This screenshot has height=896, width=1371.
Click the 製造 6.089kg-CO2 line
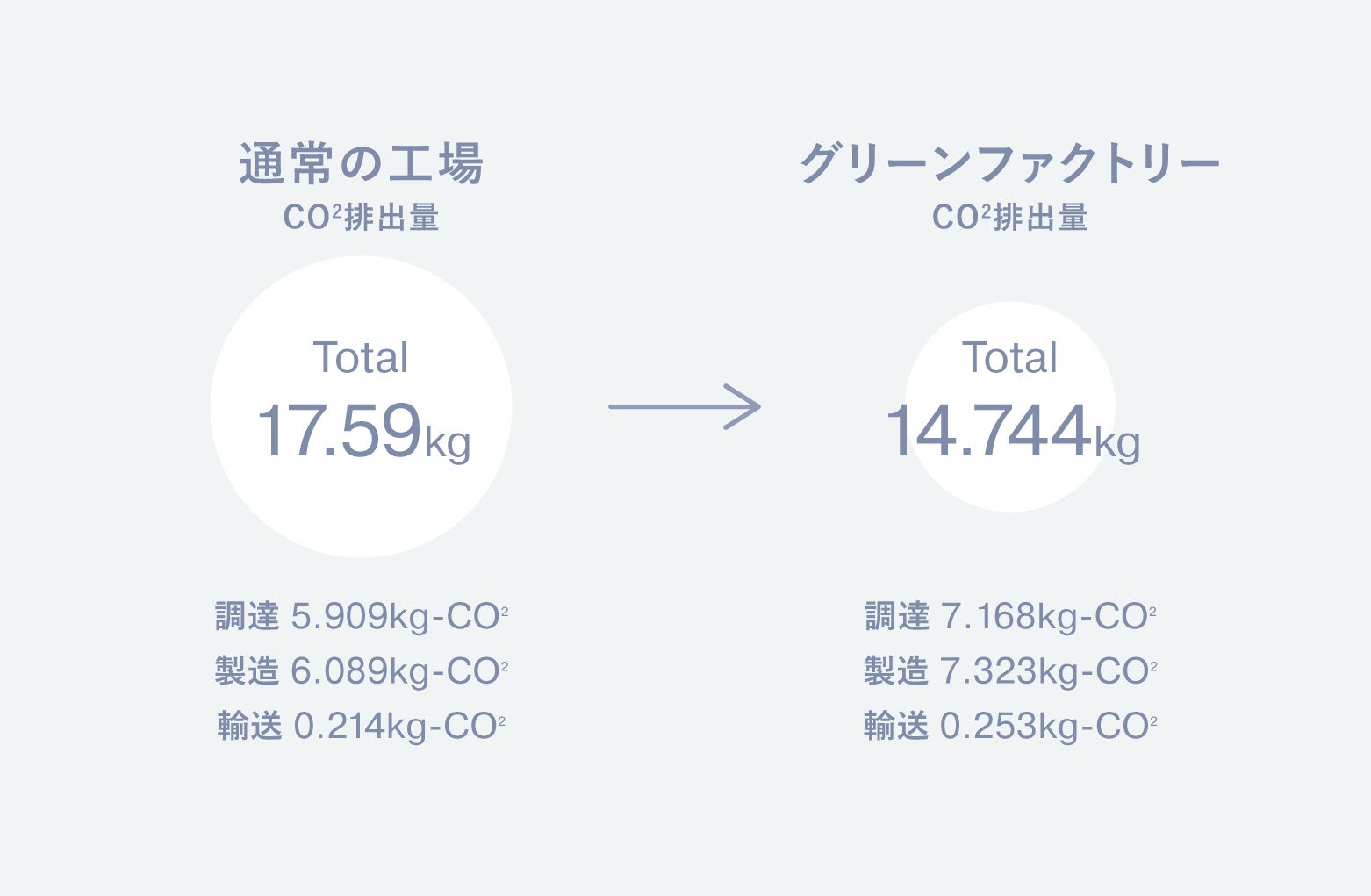tap(362, 671)
